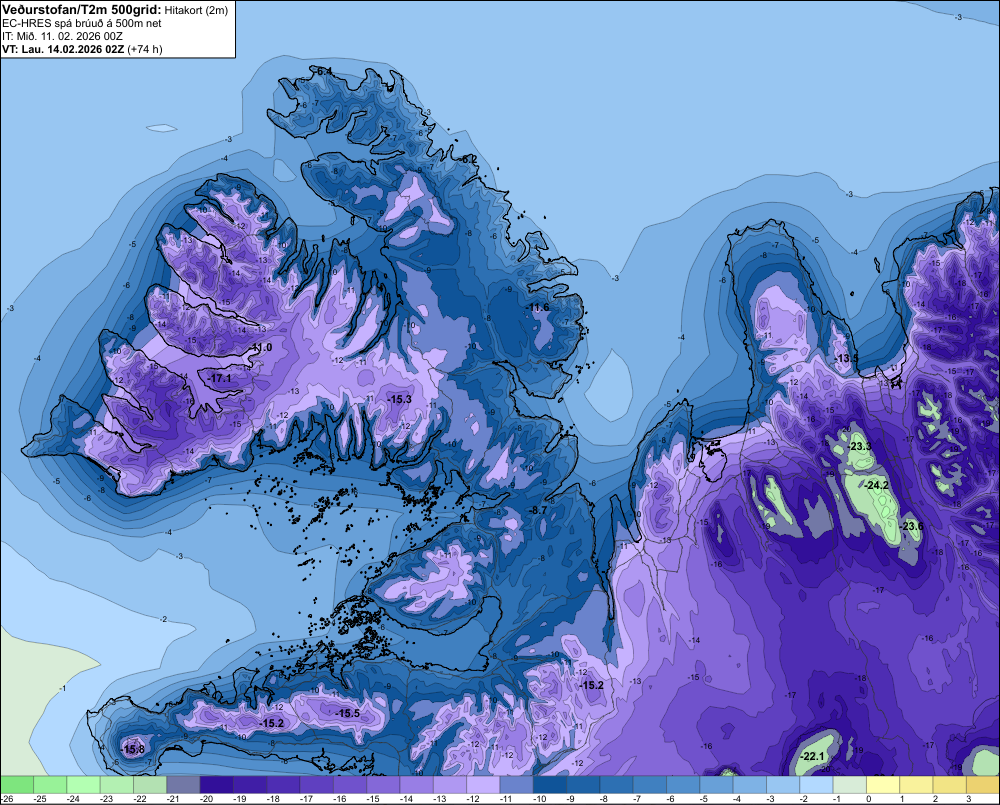The image size is (1000, 805).
Task: Click the legend scale value -7
Action: tap(637, 799)
